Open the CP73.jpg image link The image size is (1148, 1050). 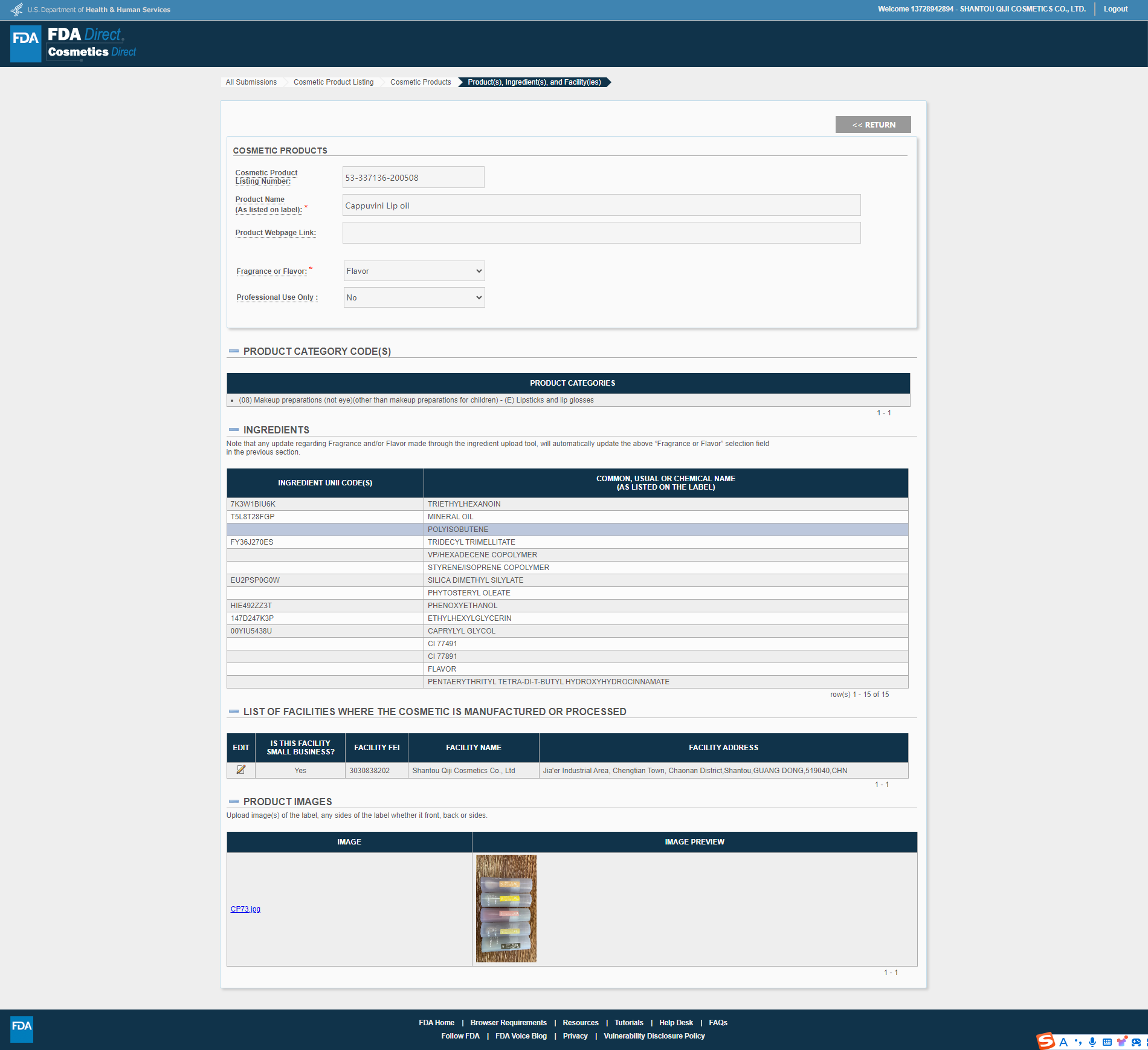pos(245,909)
